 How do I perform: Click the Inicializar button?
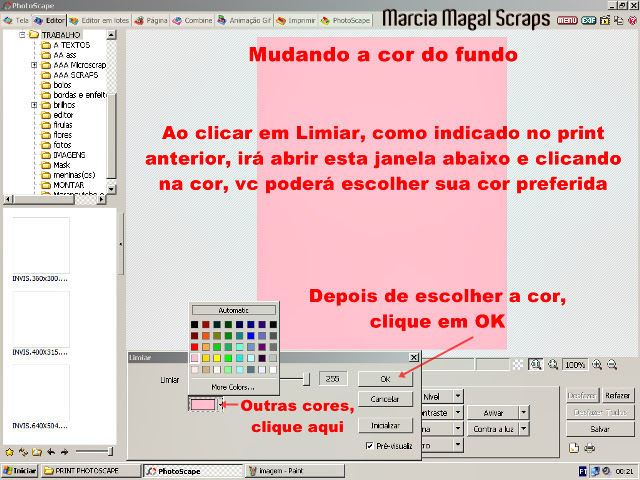pyautogui.click(x=385, y=425)
